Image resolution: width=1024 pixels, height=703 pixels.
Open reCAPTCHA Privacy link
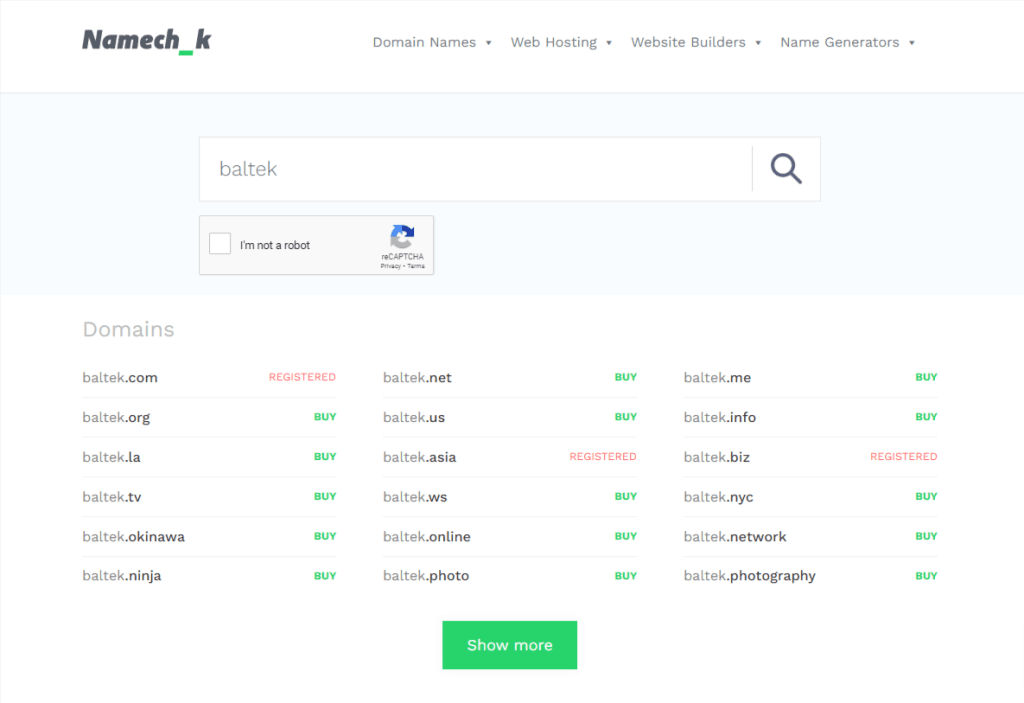[x=390, y=267]
